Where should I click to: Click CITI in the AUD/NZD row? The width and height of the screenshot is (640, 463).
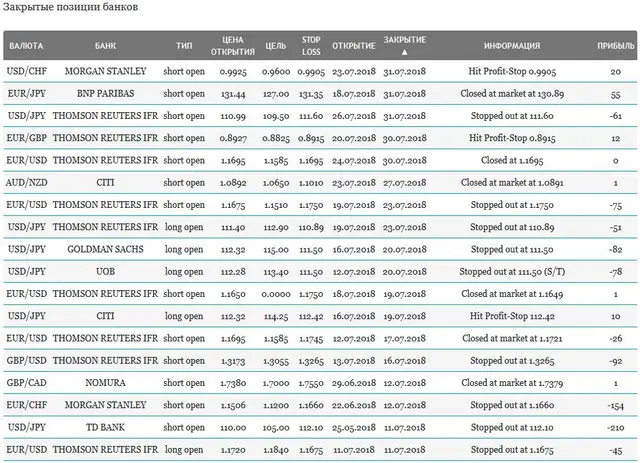point(105,183)
